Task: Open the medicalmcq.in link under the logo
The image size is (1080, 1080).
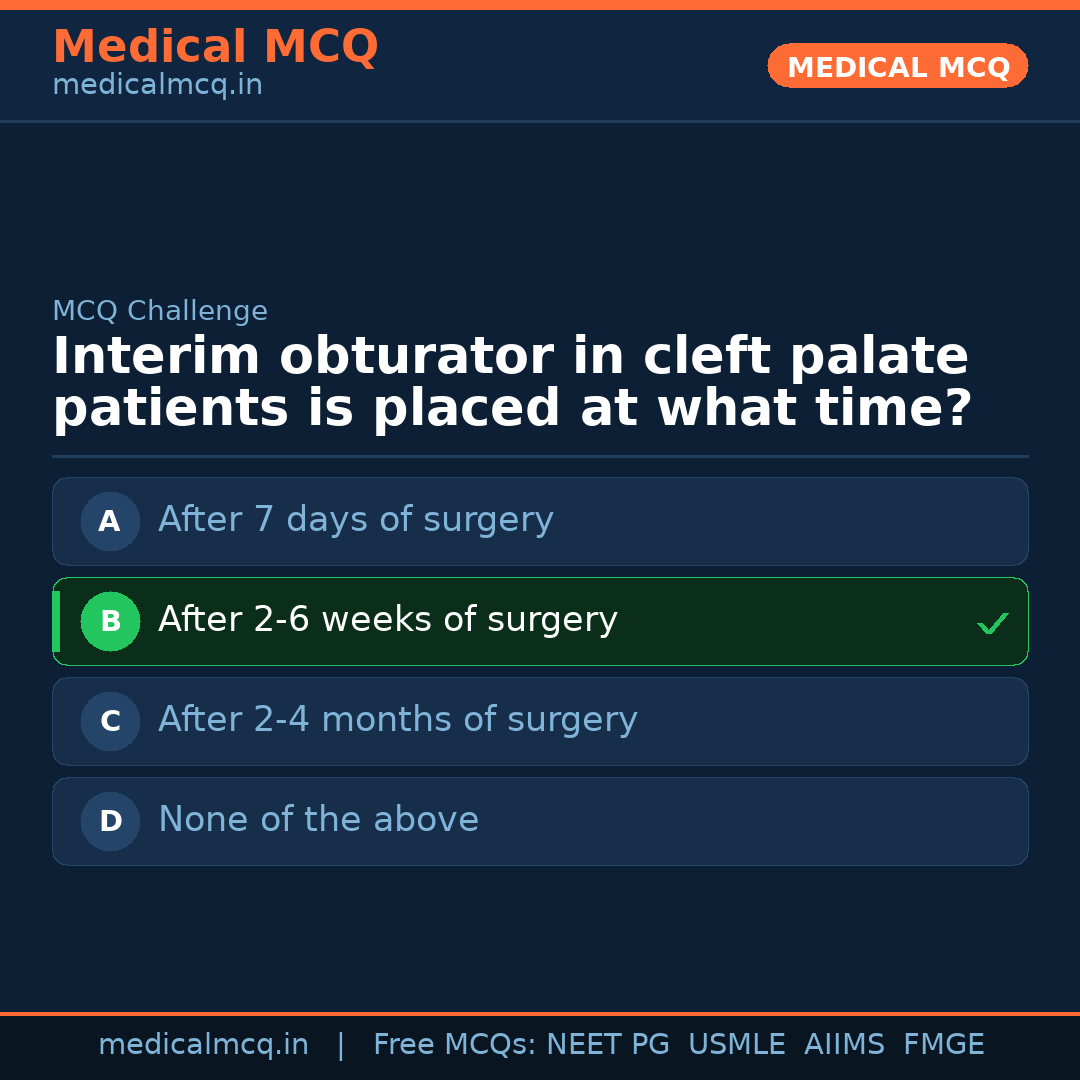Action: pyautogui.click(x=157, y=86)
